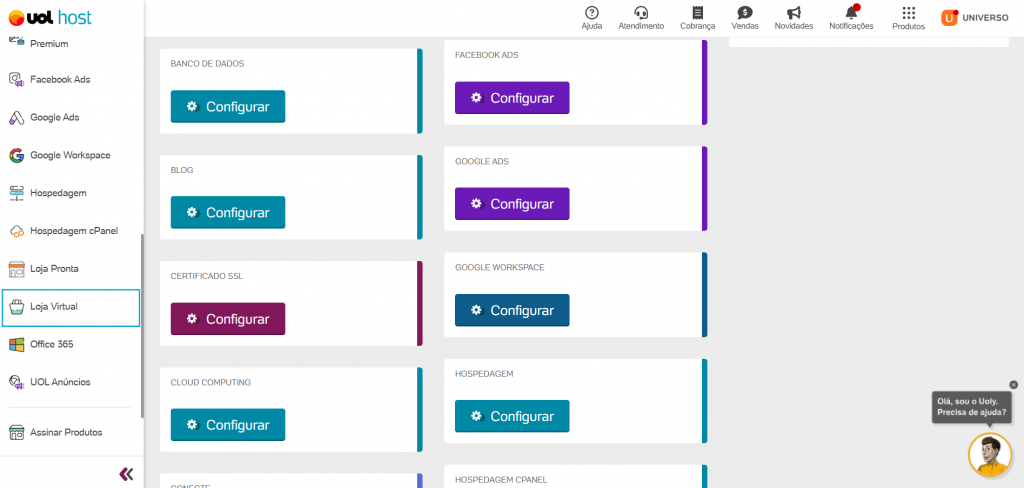
Task: Configure Google Workspace
Action: click(x=512, y=310)
